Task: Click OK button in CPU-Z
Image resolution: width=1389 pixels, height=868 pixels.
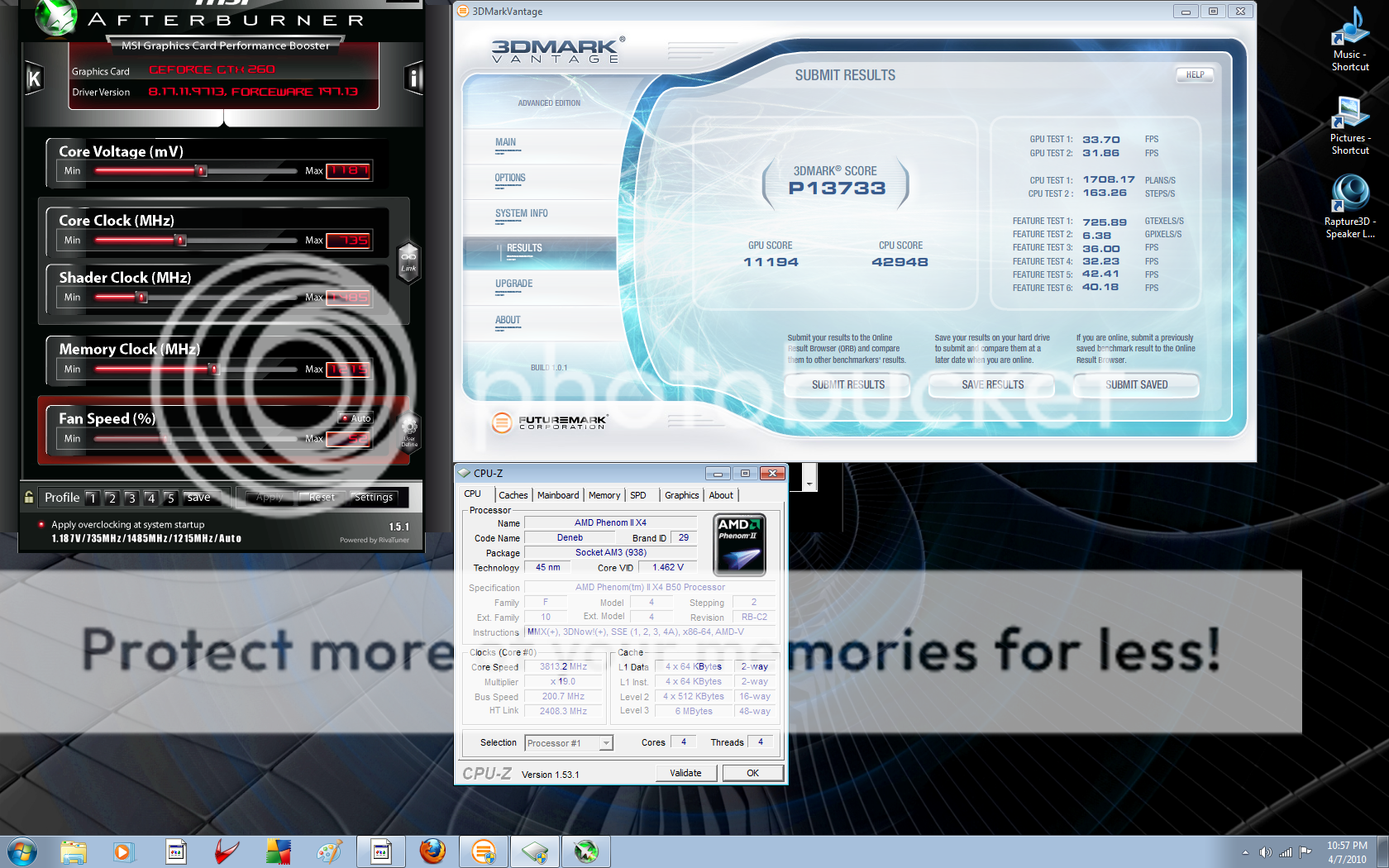Action: tap(752, 773)
